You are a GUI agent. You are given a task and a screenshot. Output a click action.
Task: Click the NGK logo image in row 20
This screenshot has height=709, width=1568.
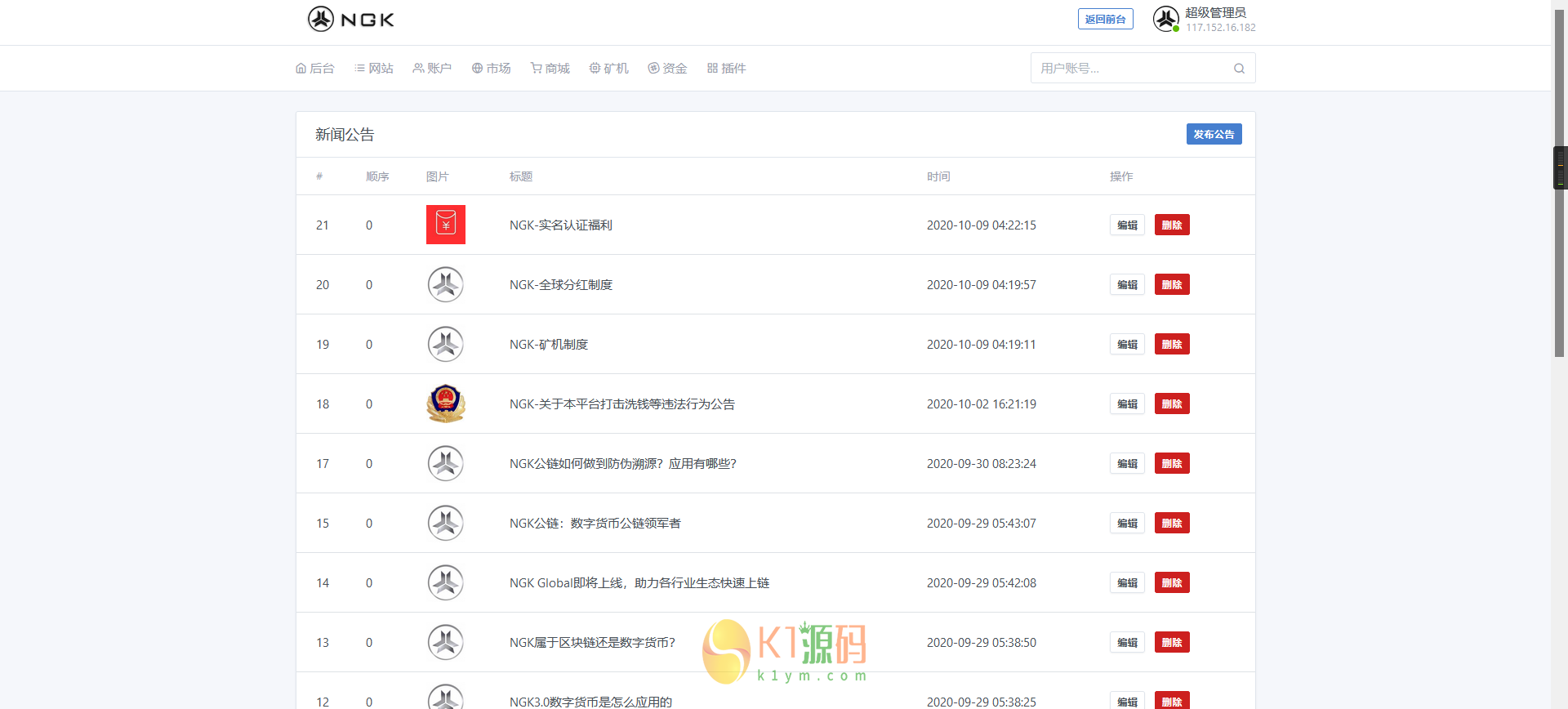pyautogui.click(x=446, y=284)
